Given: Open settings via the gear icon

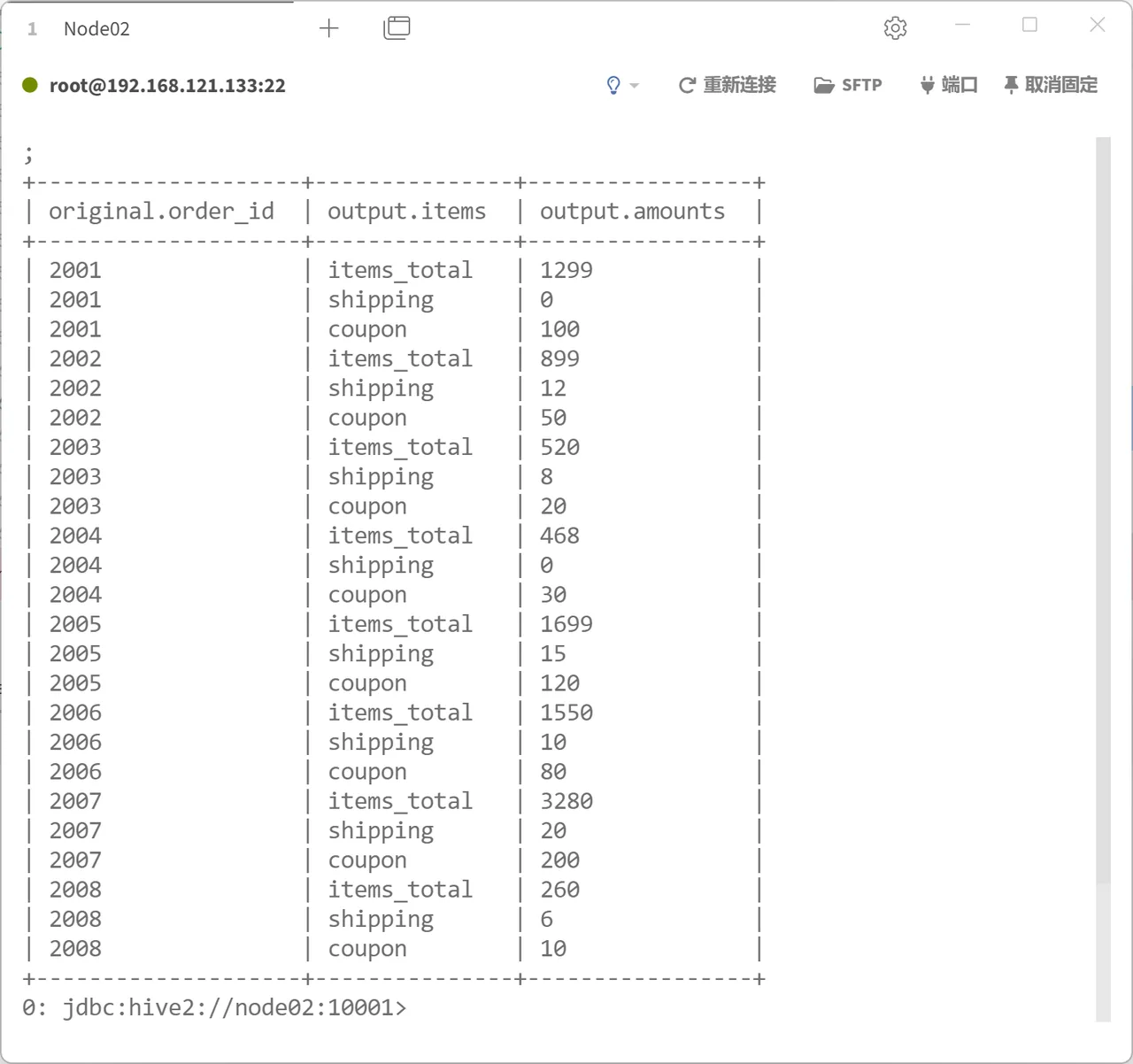Looking at the screenshot, I should [895, 28].
